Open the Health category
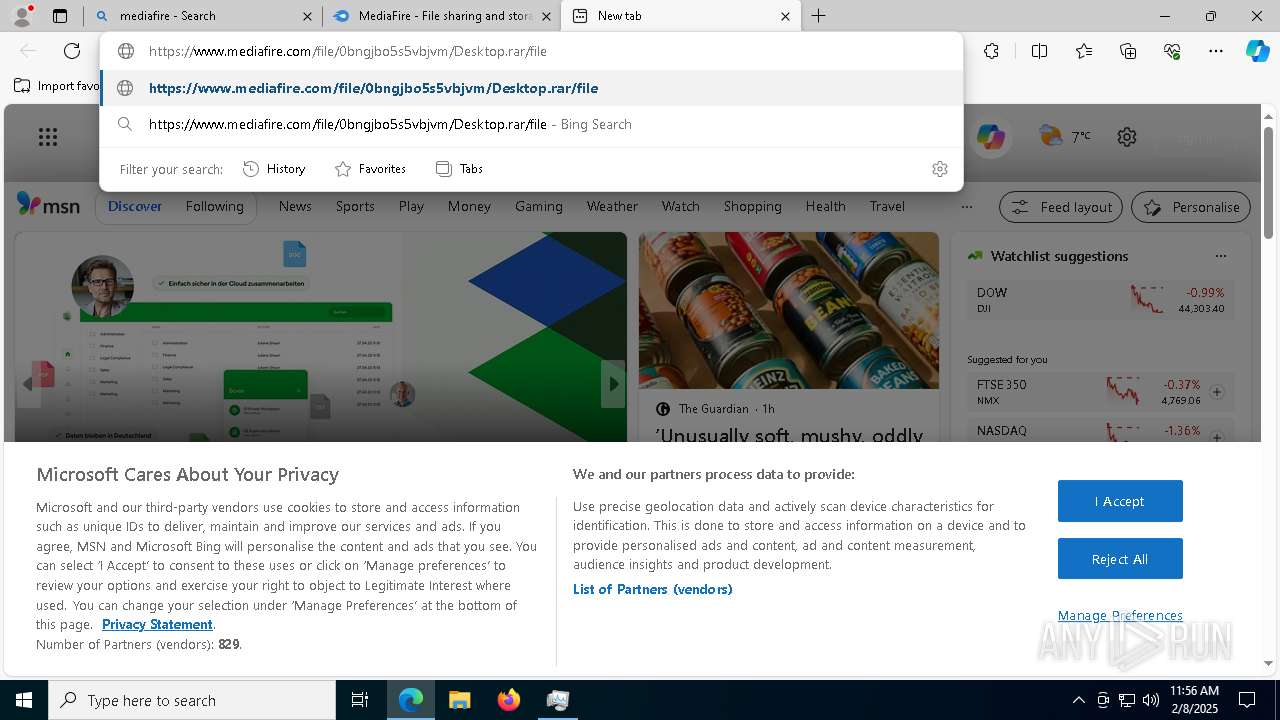This screenshot has height=720, width=1280. click(x=825, y=206)
